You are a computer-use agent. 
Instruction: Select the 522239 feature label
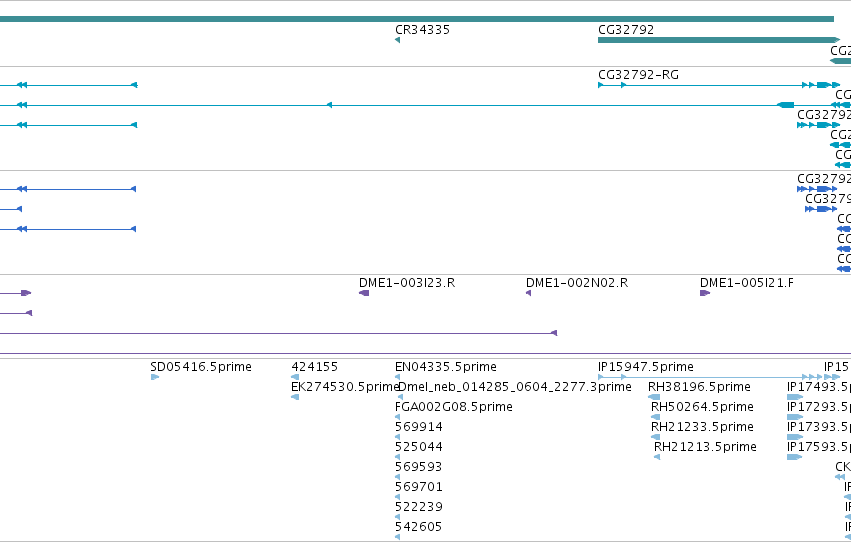(419, 507)
